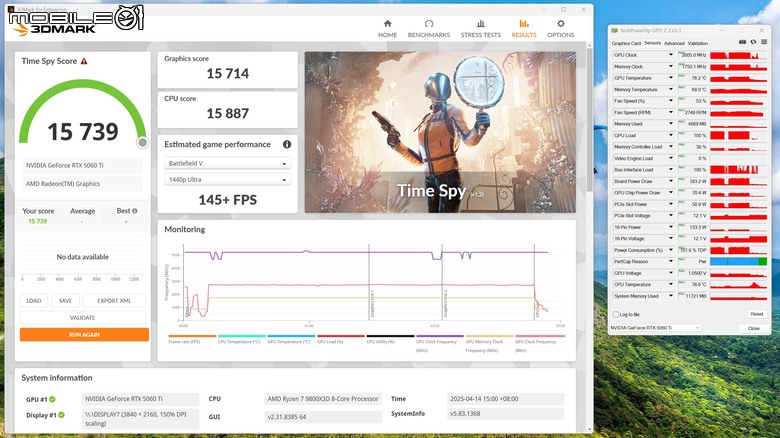Click the GPU Memory Clock Frequency legend swatch
This screenshot has width=780, height=438.
tap(489, 336)
